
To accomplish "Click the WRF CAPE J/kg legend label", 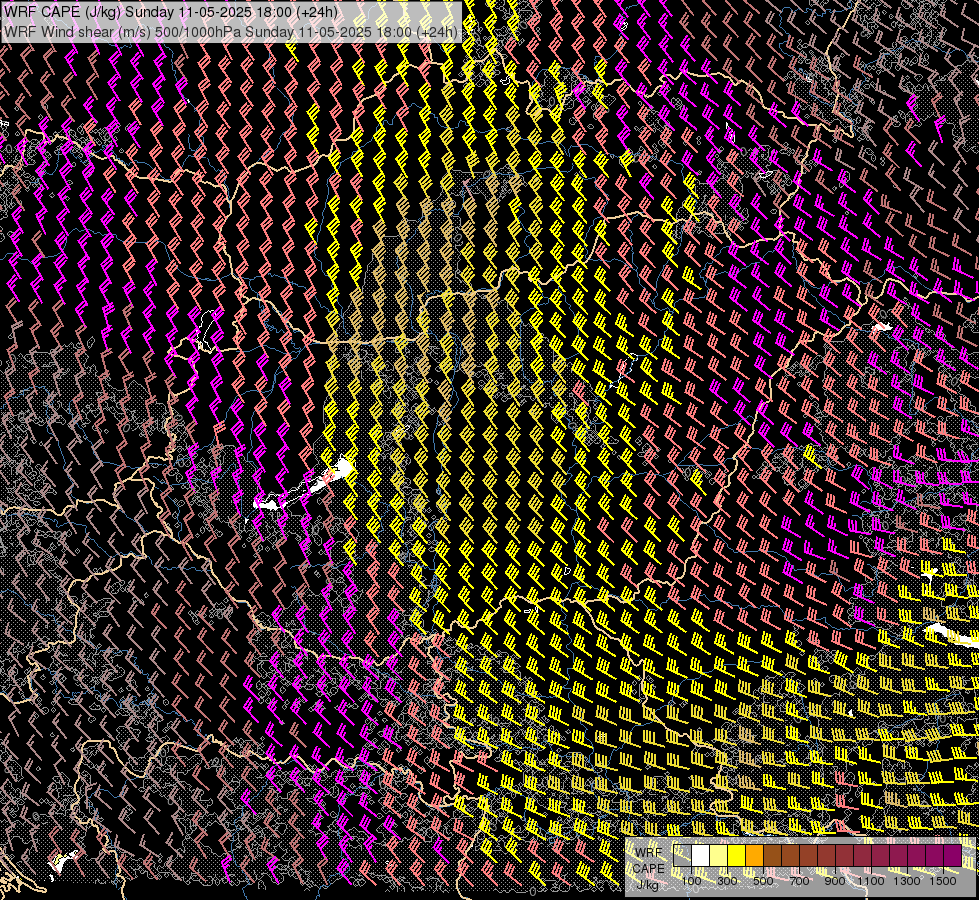I will 649,869.
